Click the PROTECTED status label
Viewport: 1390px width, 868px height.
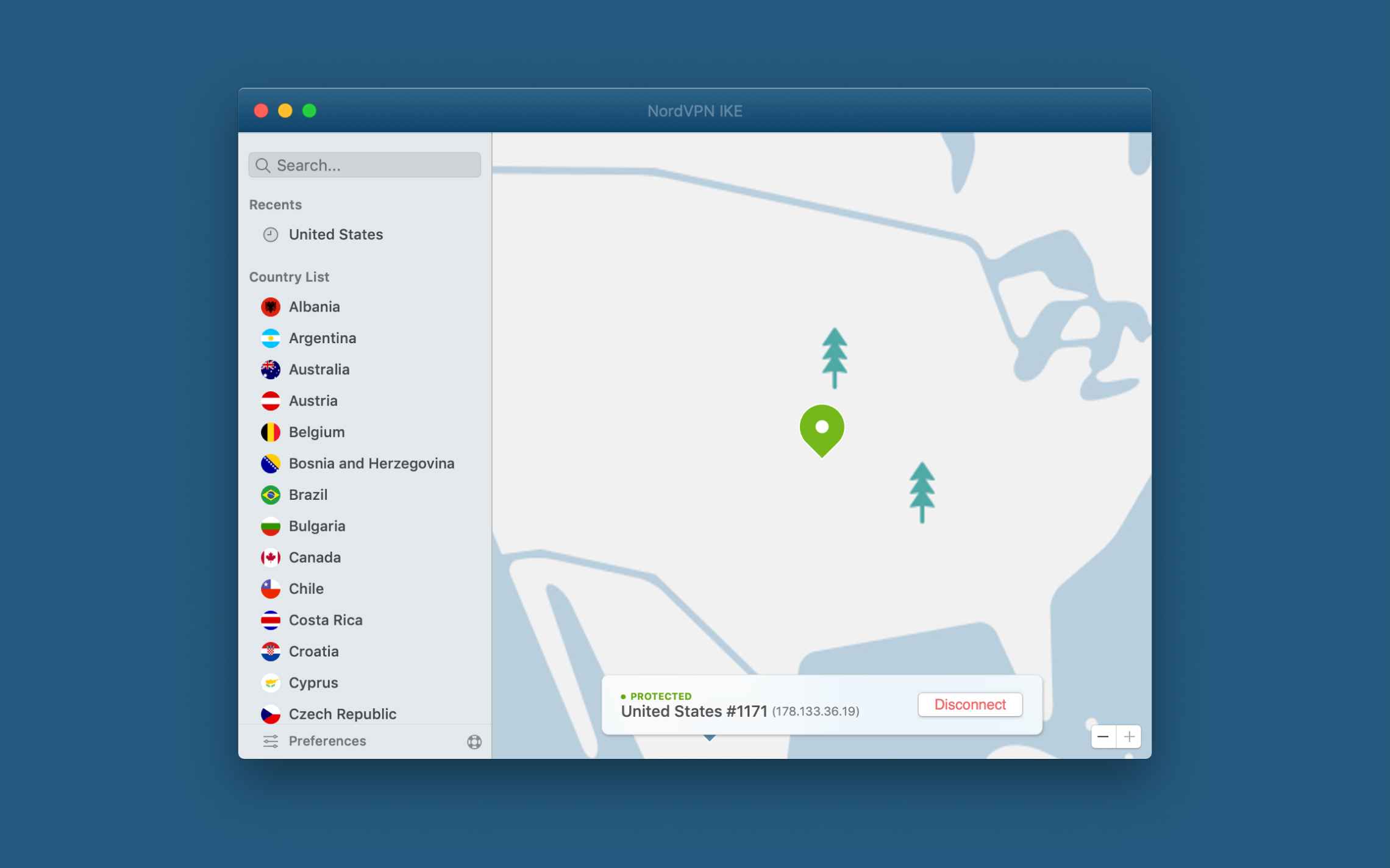click(661, 696)
